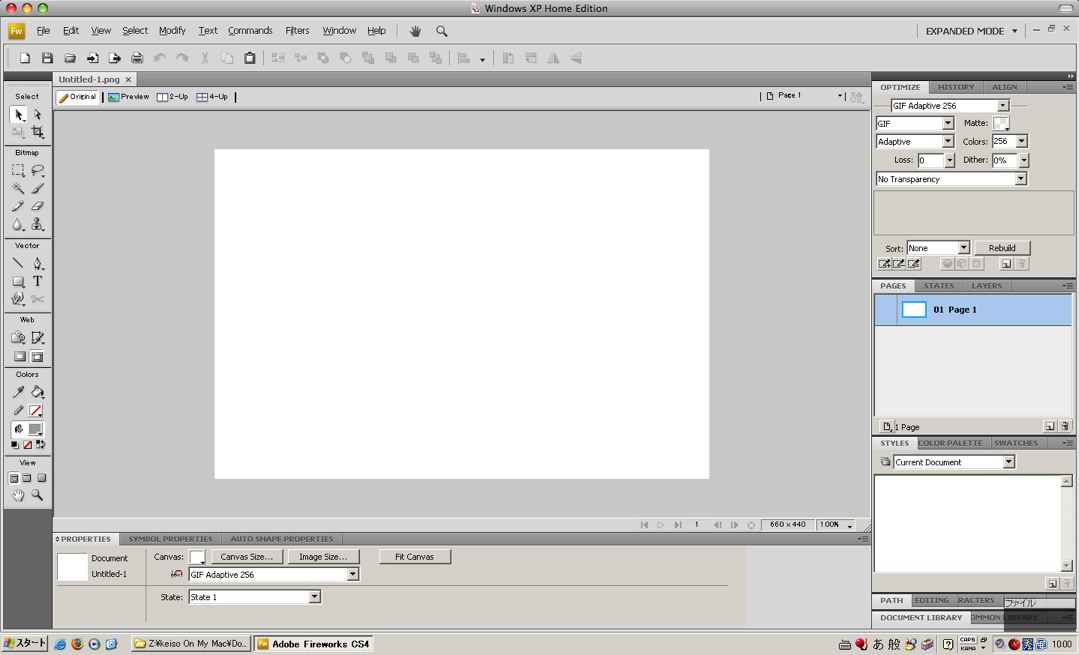Click the Fit Canvas button
This screenshot has width=1079, height=655.
pos(414,557)
